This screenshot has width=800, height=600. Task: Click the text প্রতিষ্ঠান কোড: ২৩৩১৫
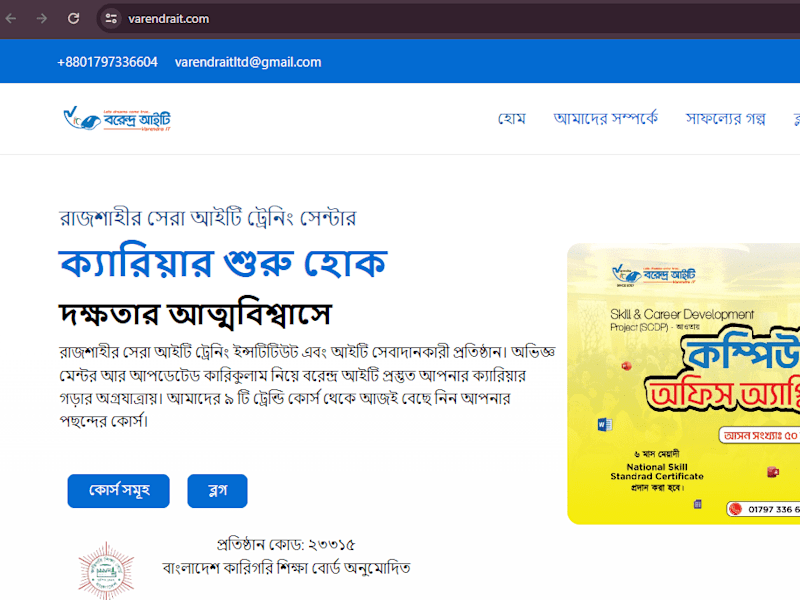click(x=286, y=544)
